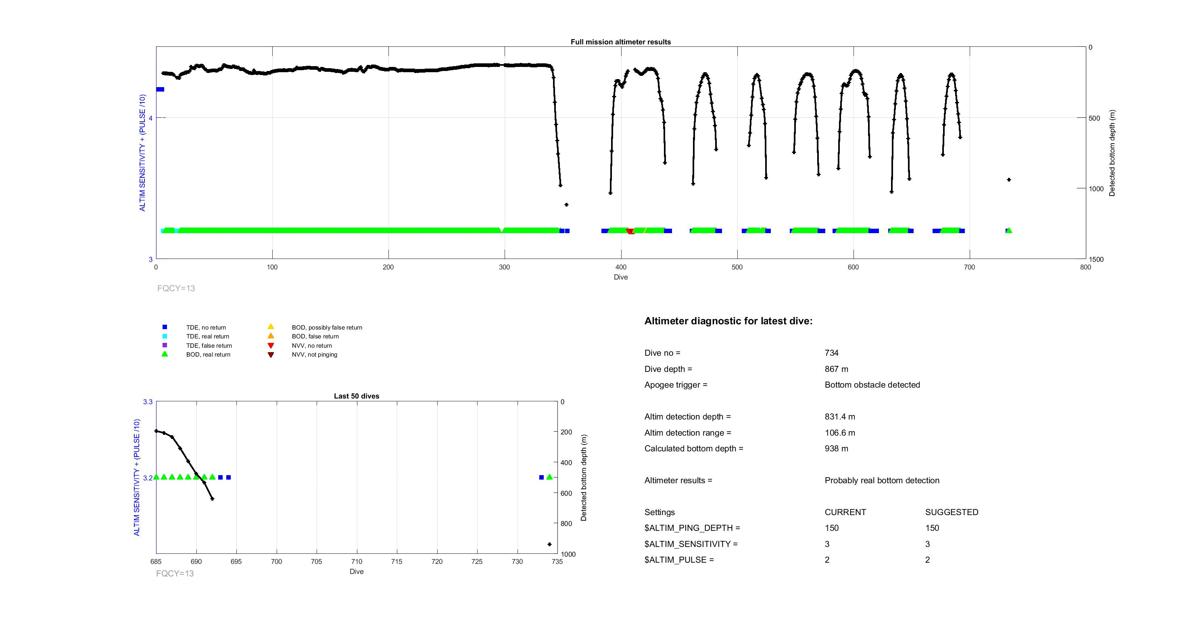Select the '$ALTIM_SENSITIVITY =' setting label
This screenshot has height=622, width=1200.
(691, 544)
